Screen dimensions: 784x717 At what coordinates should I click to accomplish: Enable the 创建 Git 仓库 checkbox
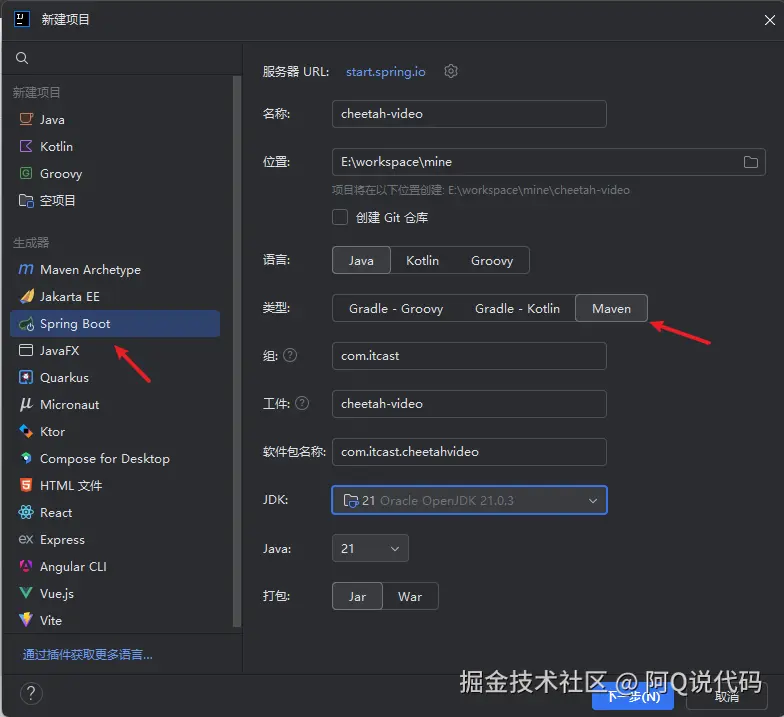340,218
